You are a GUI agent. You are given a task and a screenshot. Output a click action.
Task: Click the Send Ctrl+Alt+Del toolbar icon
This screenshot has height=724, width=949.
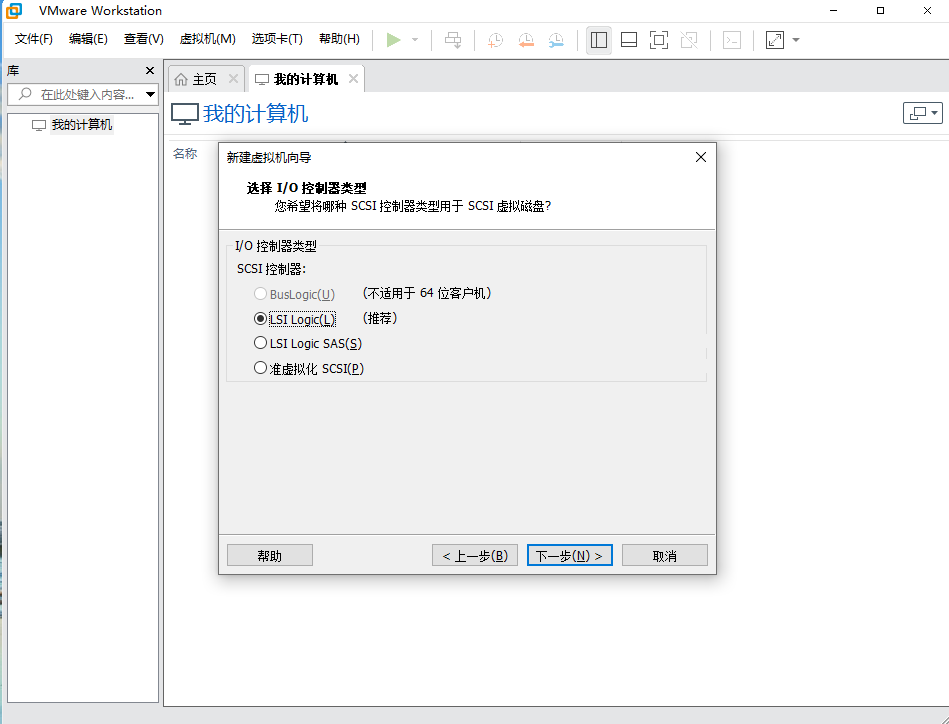tap(453, 40)
